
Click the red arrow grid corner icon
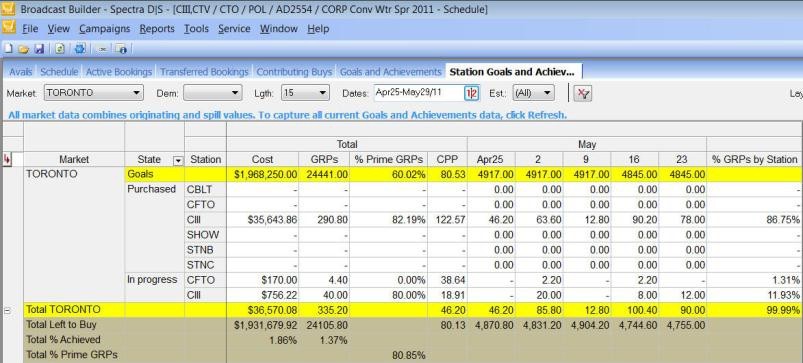(7, 159)
